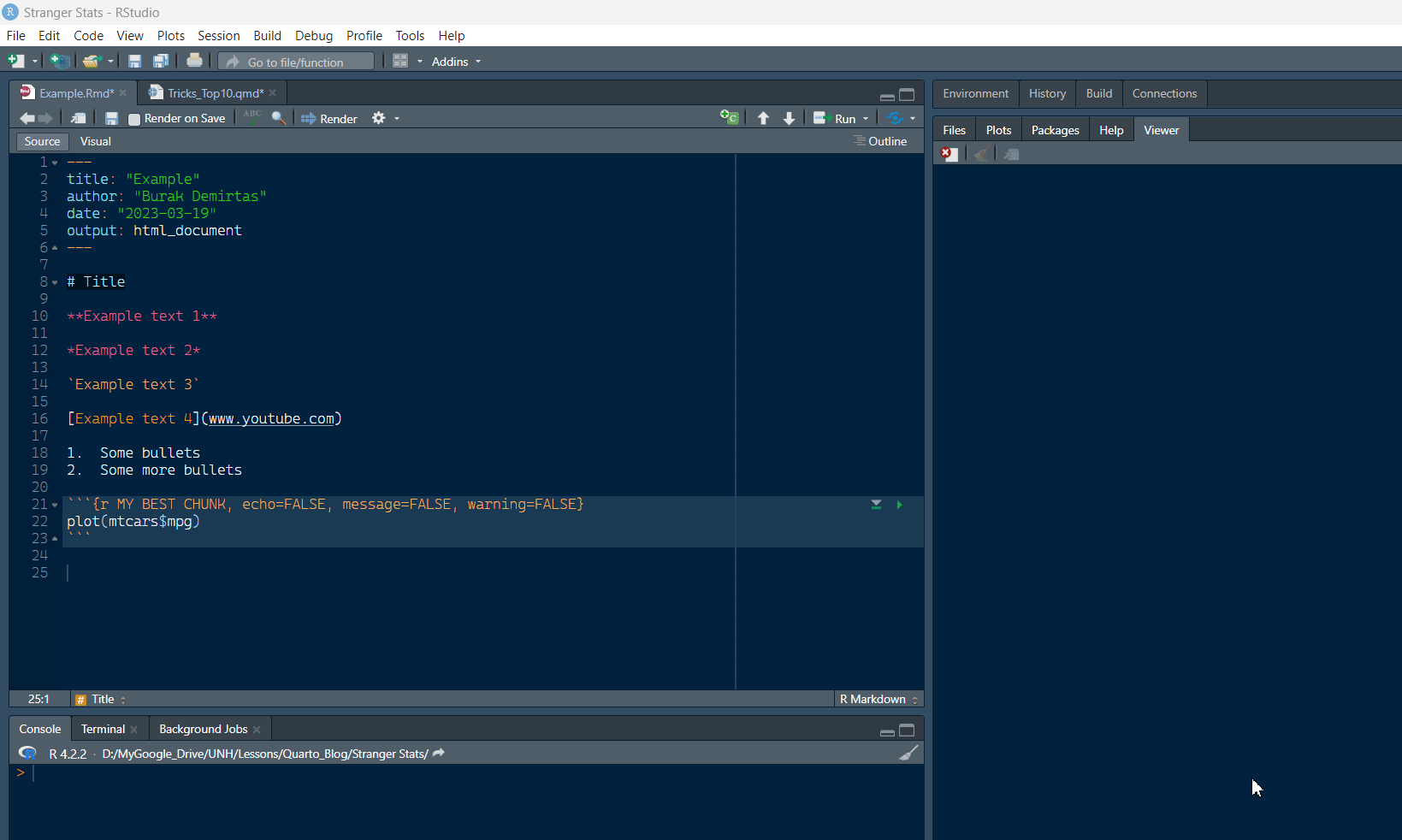Switch to the History tab

pos(1047,93)
